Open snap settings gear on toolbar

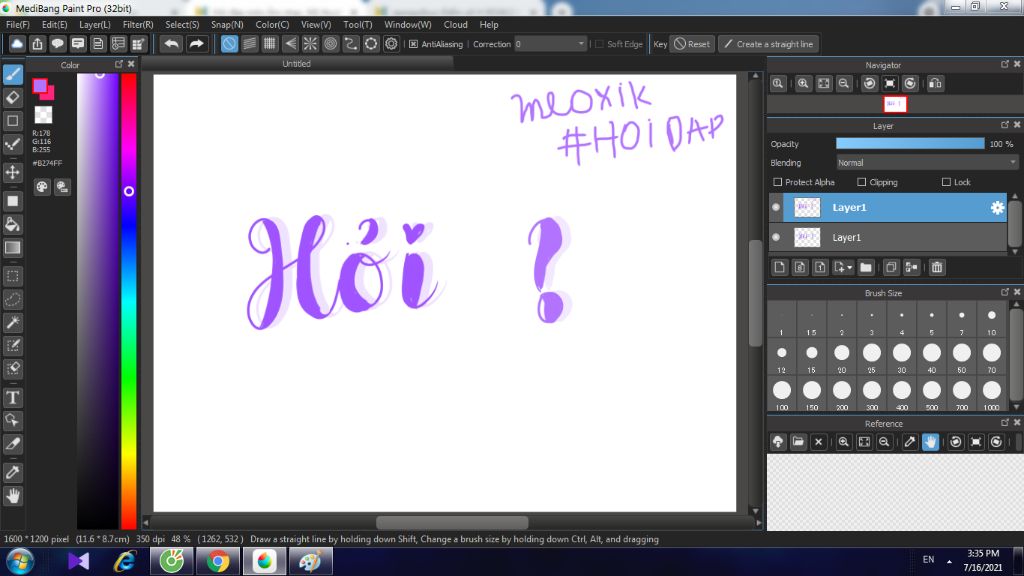point(391,44)
